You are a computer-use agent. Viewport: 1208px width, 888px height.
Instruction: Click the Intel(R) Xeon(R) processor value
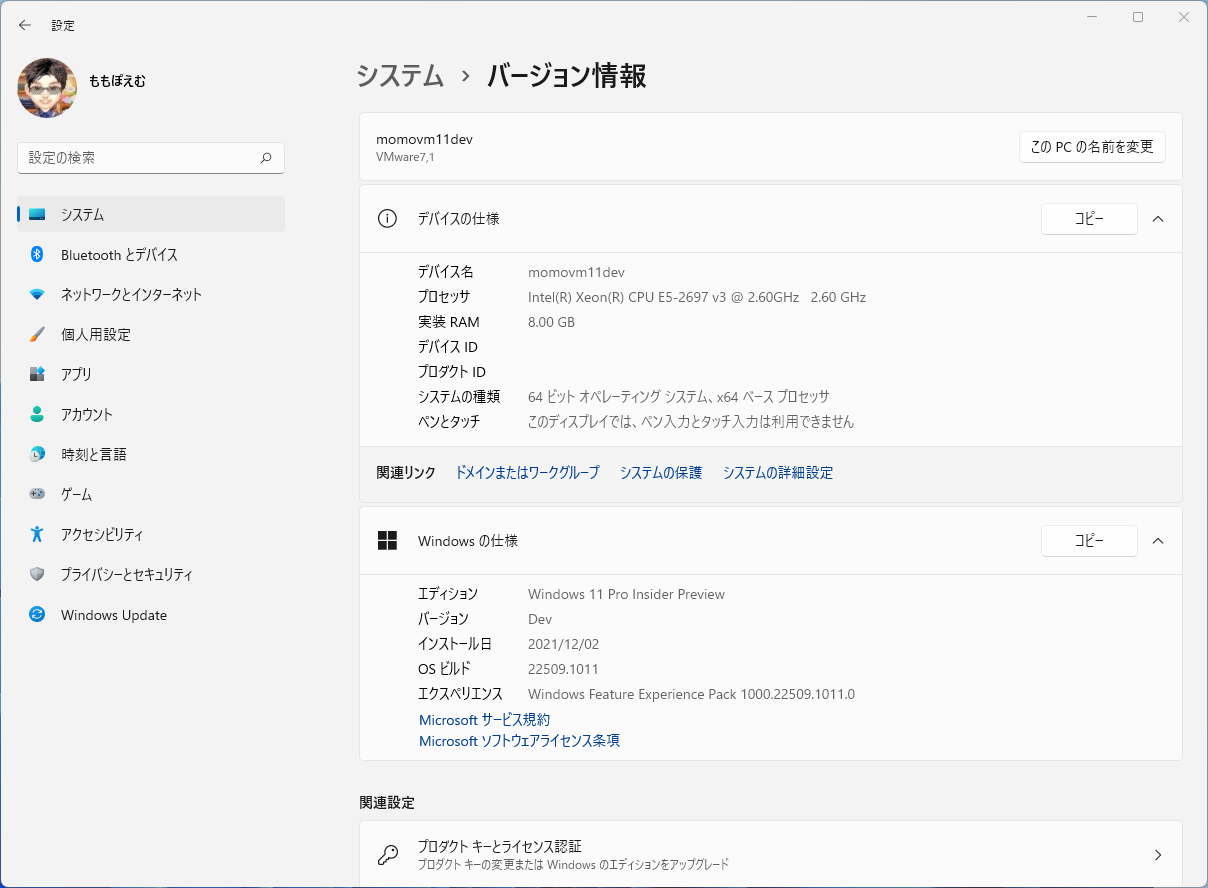tap(697, 297)
